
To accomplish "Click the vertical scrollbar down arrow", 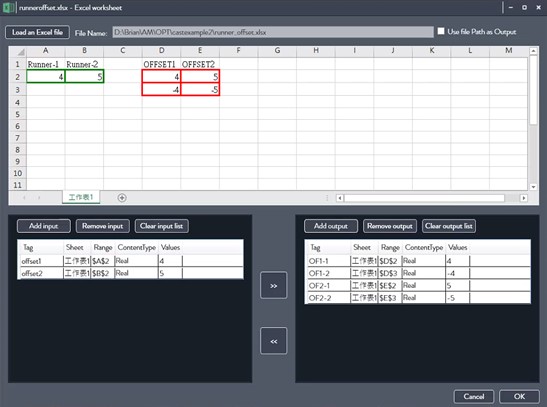I will (x=533, y=187).
